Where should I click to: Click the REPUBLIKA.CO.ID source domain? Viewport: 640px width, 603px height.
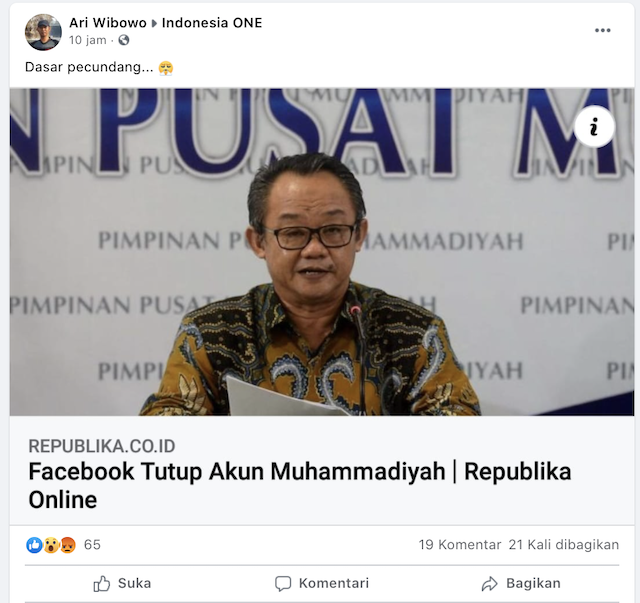pos(102,446)
